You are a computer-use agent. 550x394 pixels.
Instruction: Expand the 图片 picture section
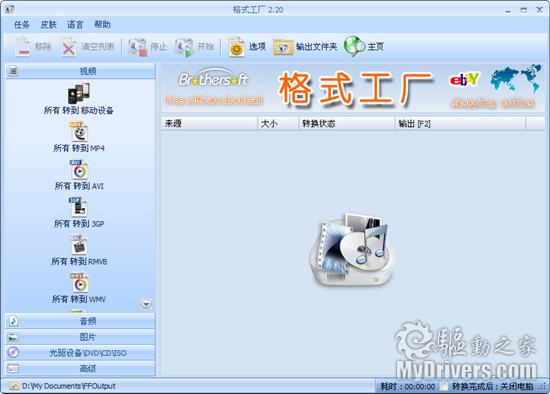click(x=80, y=337)
